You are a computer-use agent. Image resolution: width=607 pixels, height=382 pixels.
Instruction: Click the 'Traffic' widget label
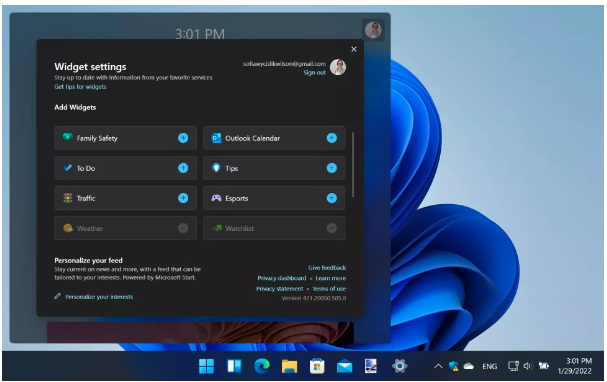click(86, 198)
